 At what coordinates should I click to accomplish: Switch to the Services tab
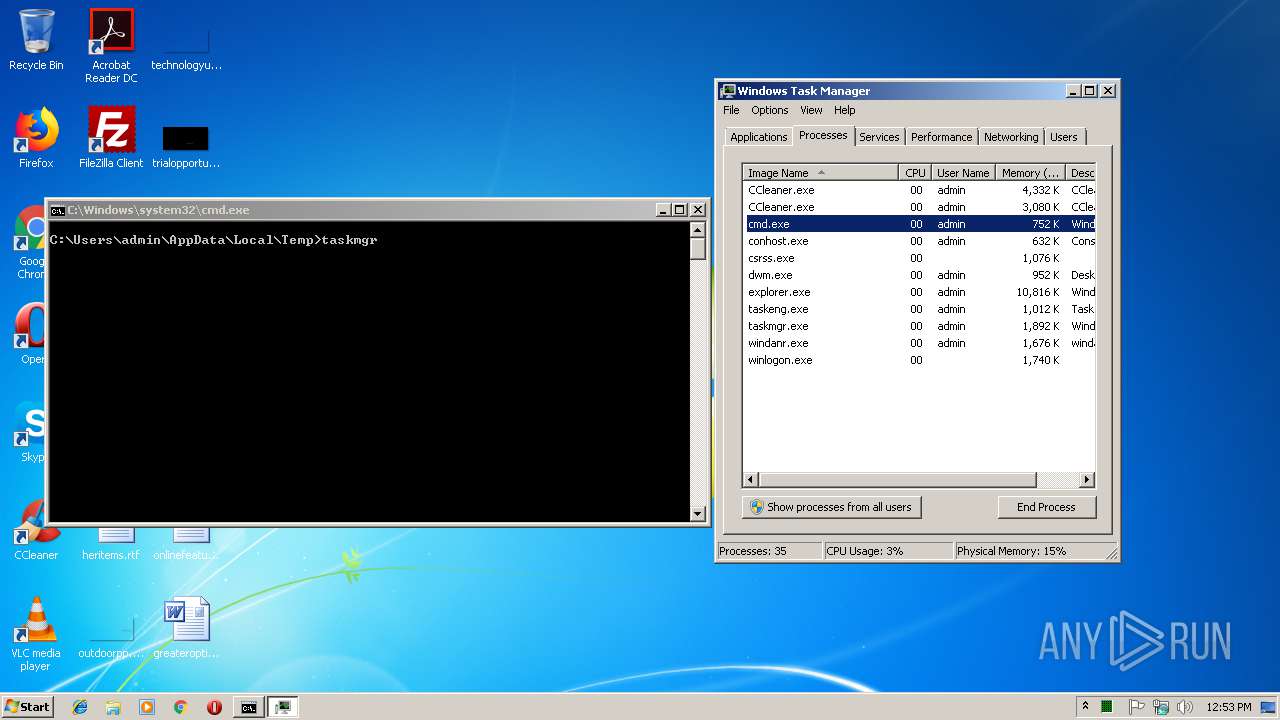(x=879, y=137)
